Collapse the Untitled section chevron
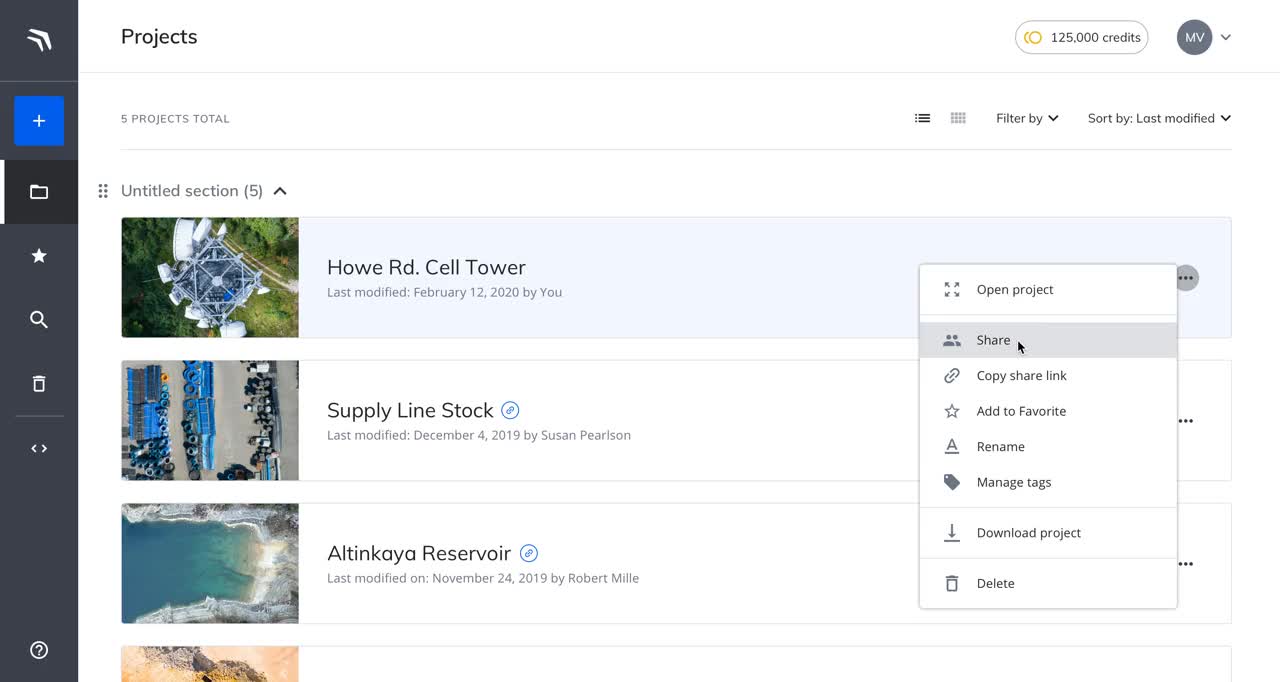 pos(280,191)
